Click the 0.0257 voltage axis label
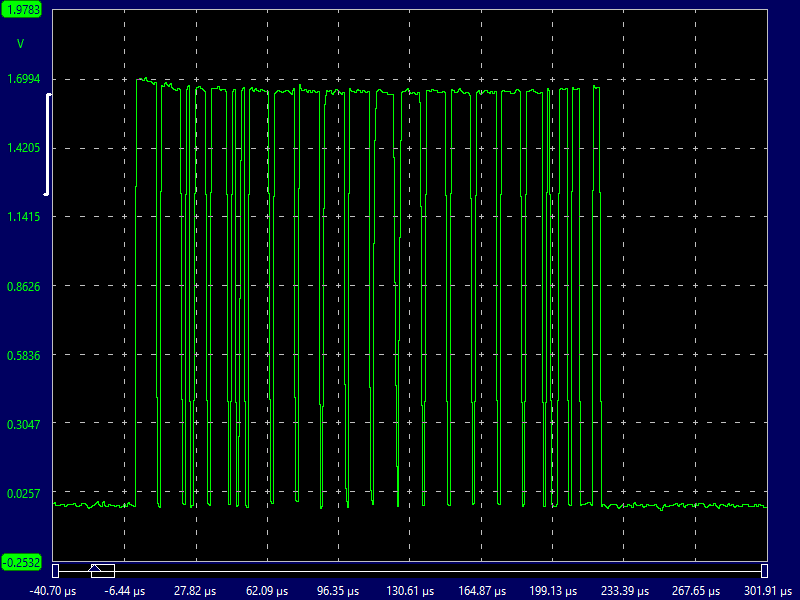Screen dimensions: 800x600 click(x=23, y=493)
